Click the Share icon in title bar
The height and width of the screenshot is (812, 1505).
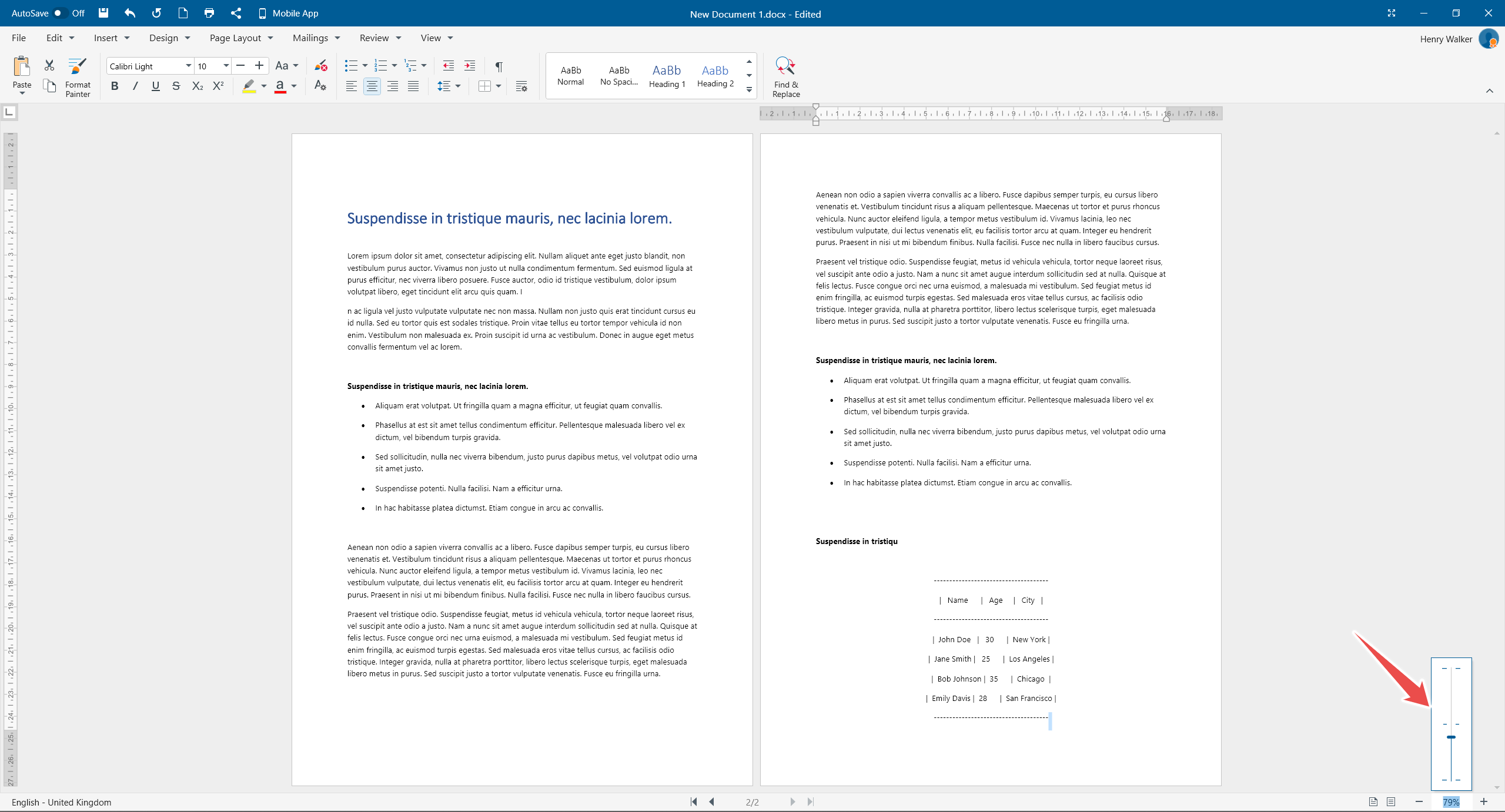(236, 13)
